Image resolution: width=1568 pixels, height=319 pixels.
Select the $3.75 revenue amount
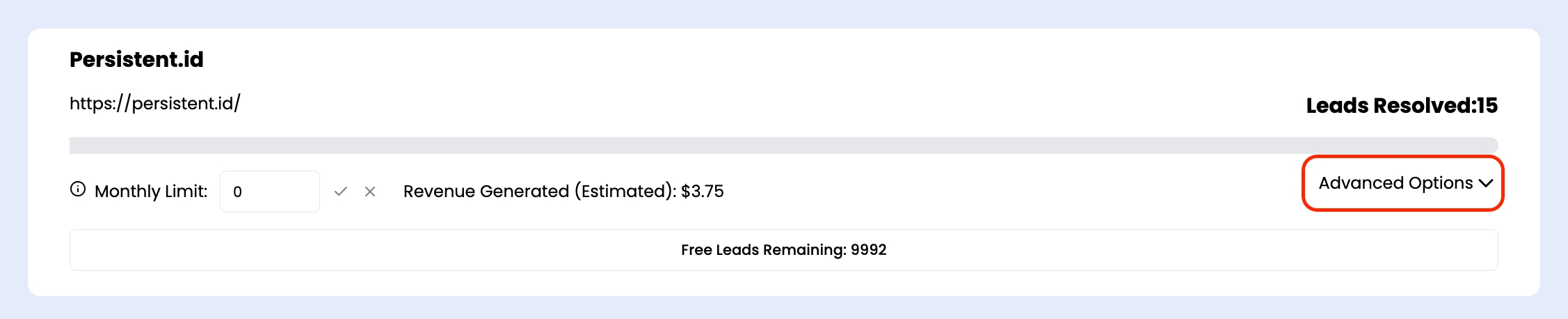point(703,192)
